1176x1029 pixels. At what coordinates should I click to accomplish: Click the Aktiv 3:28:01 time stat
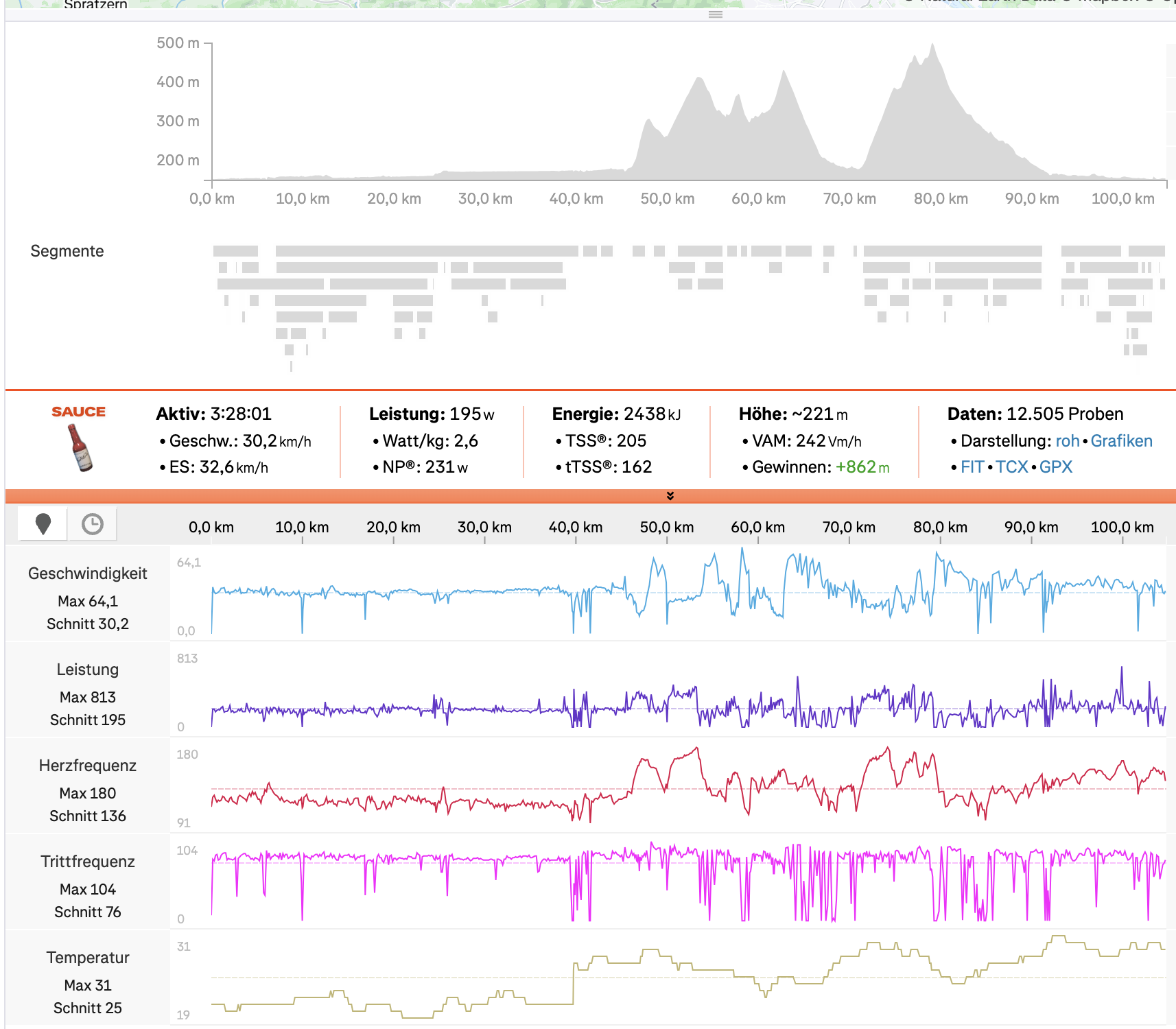tap(214, 414)
